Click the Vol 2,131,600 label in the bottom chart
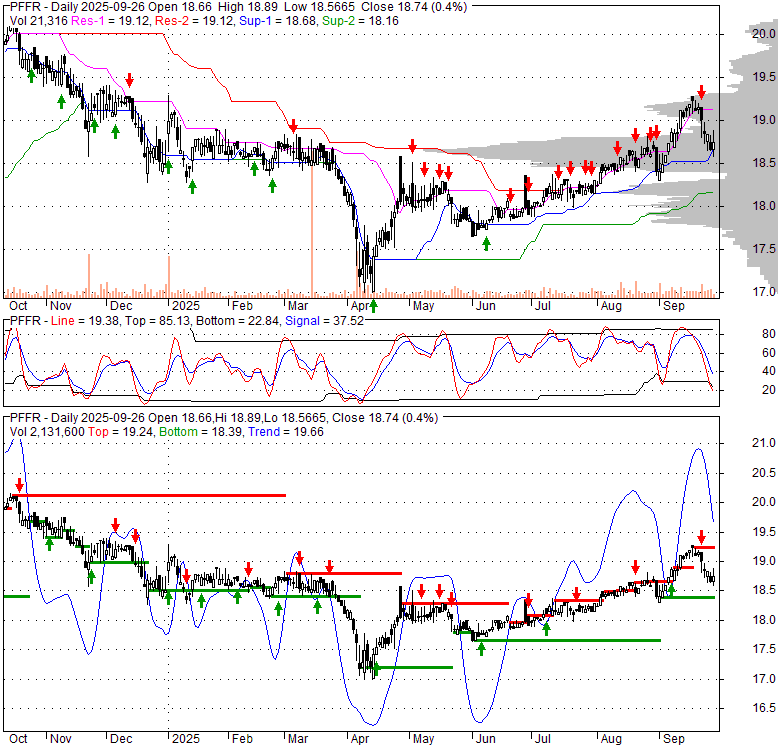 pos(47,432)
